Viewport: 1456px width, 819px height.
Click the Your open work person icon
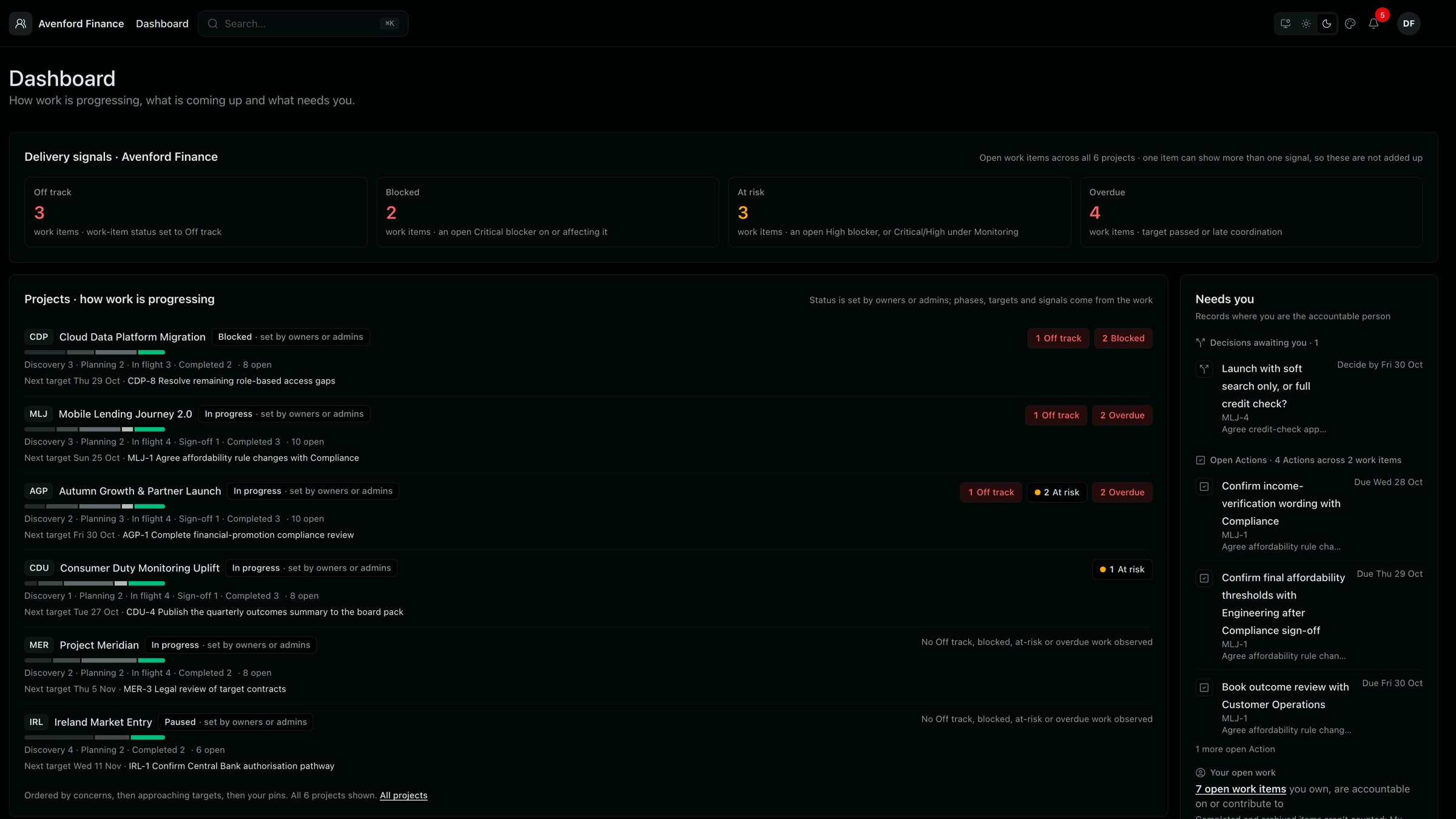click(1200, 773)
